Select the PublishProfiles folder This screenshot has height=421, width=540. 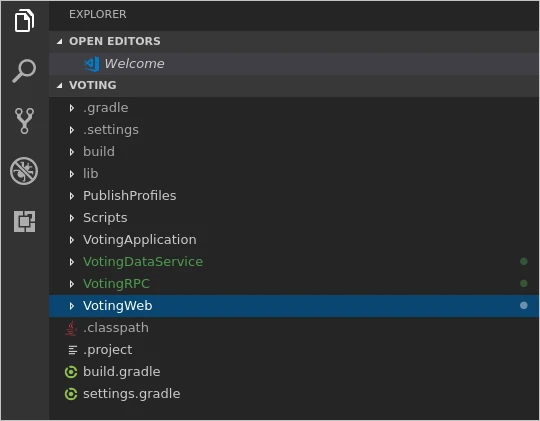[294, 196]
